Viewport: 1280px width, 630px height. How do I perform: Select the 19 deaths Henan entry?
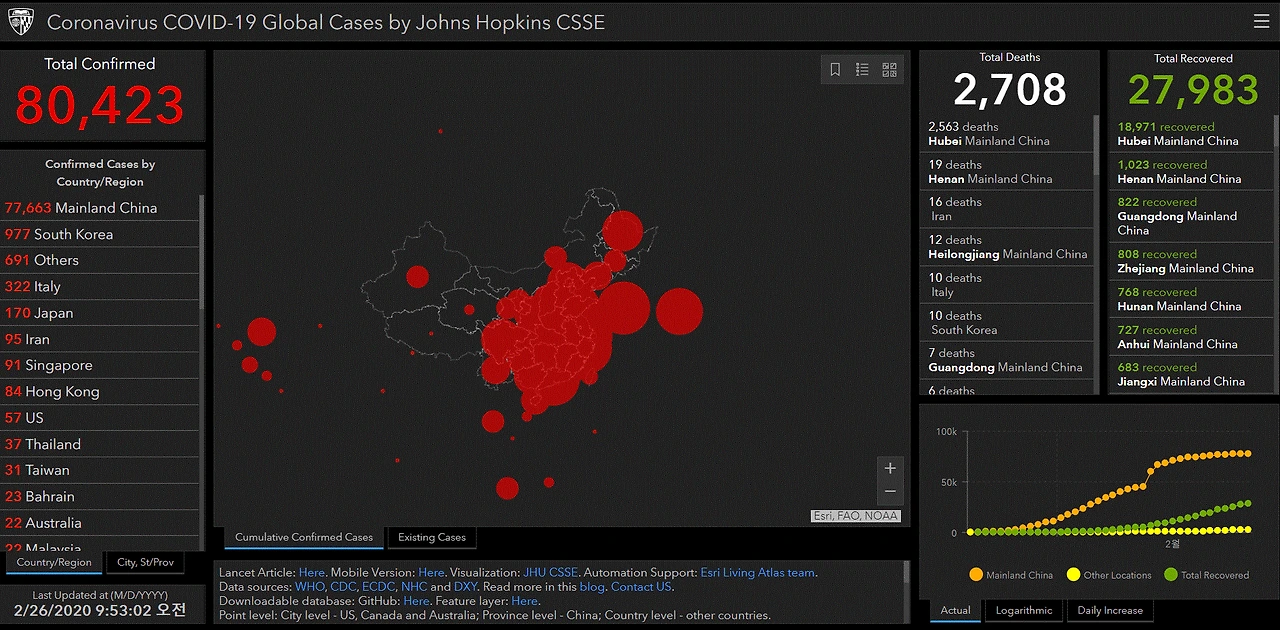1007,172
